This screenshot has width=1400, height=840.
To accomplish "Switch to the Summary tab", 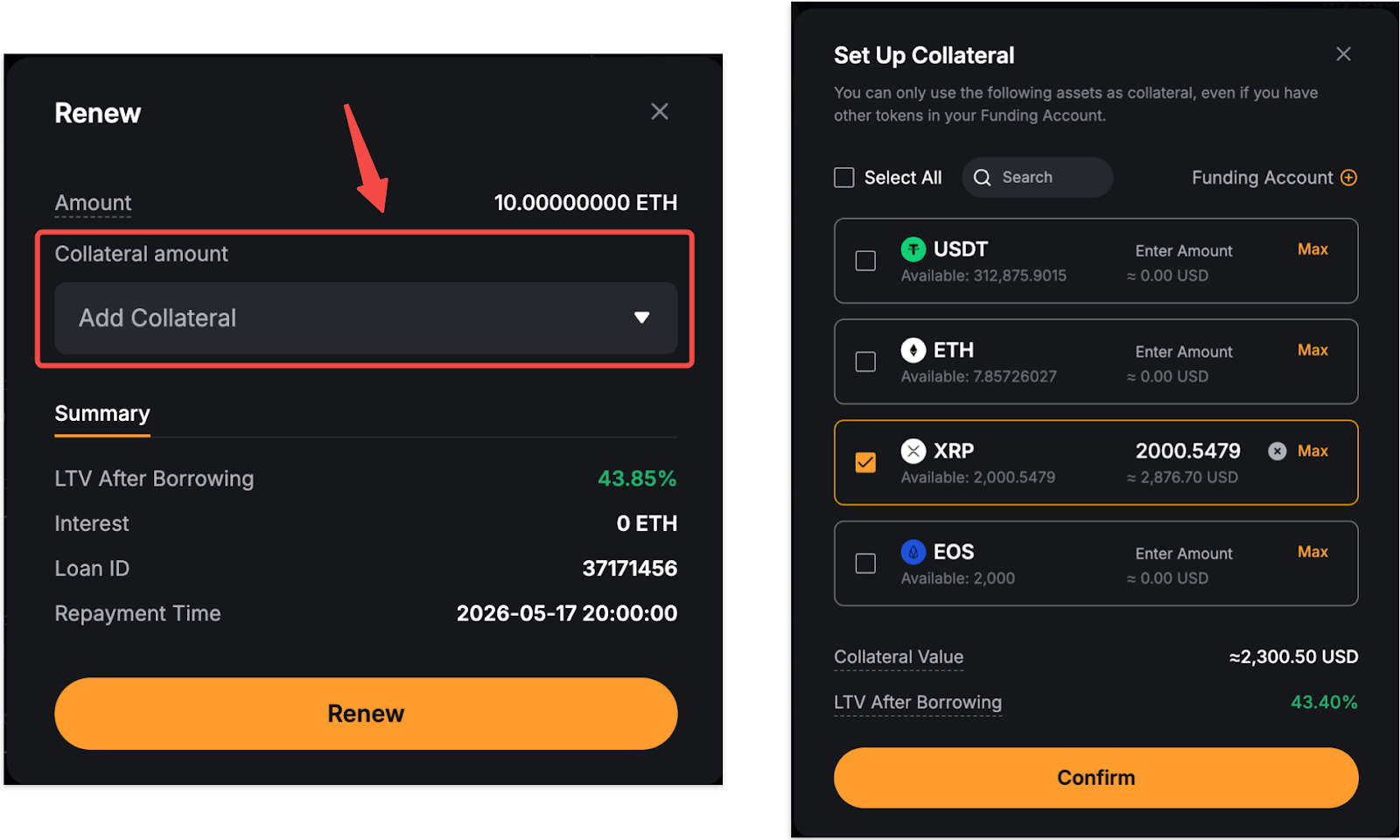I will [102, 414].
